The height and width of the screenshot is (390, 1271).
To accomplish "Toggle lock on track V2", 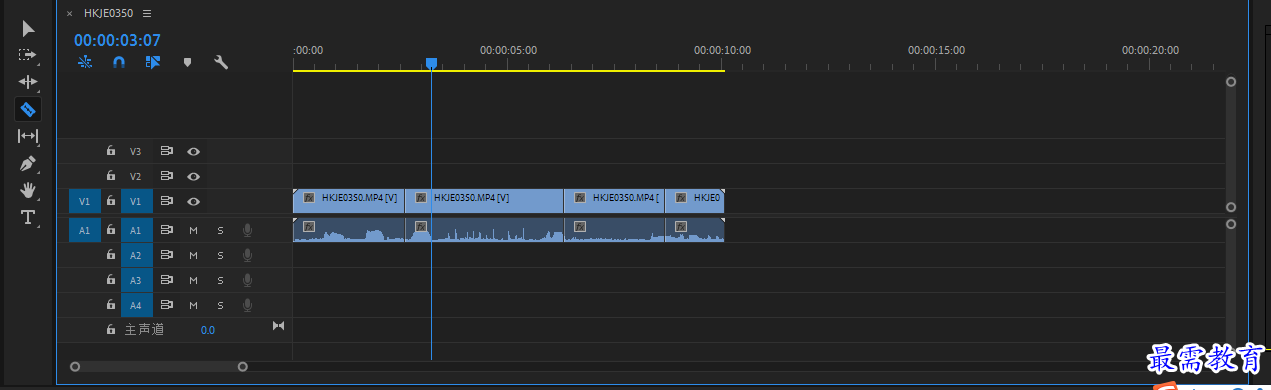I will coord(111,176).
